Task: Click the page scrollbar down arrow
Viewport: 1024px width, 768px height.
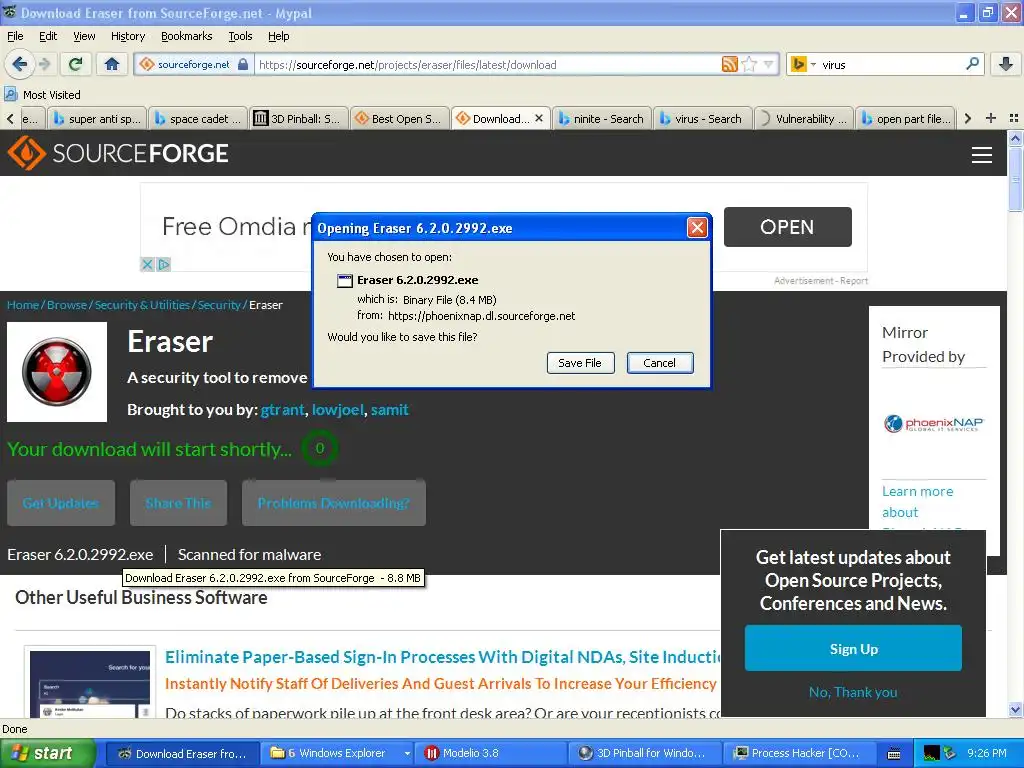Action: click(x=1015, y=709)
